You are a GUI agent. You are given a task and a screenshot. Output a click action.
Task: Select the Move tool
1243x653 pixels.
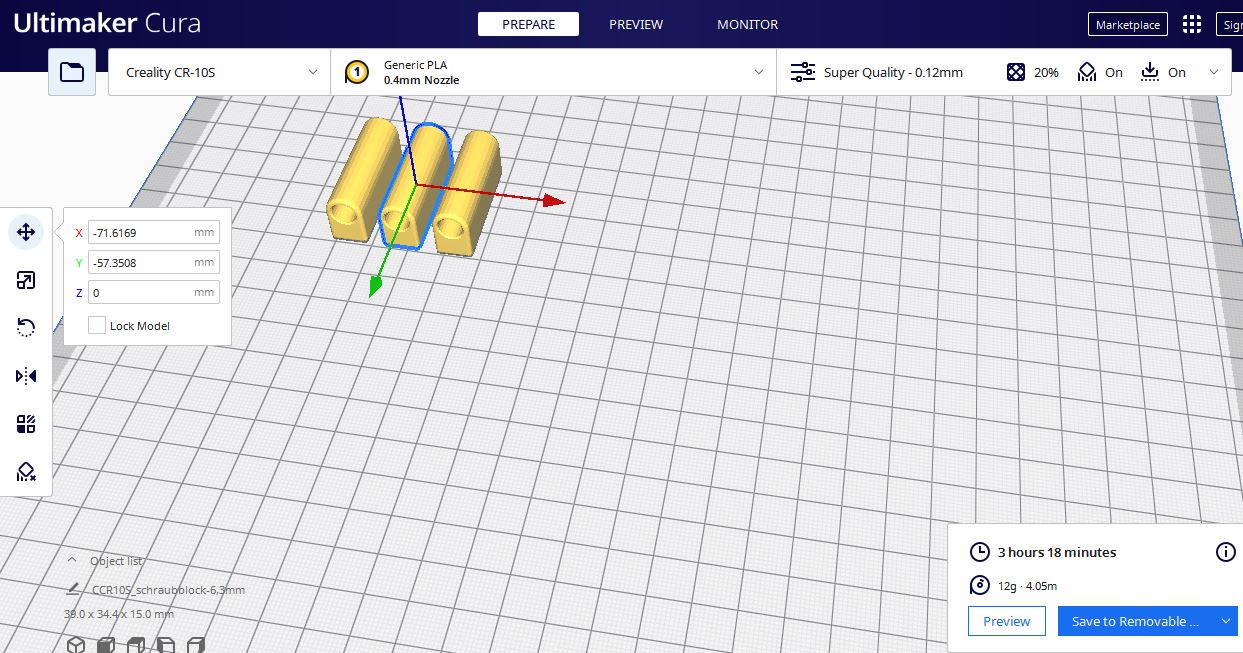tap(26, 232)
